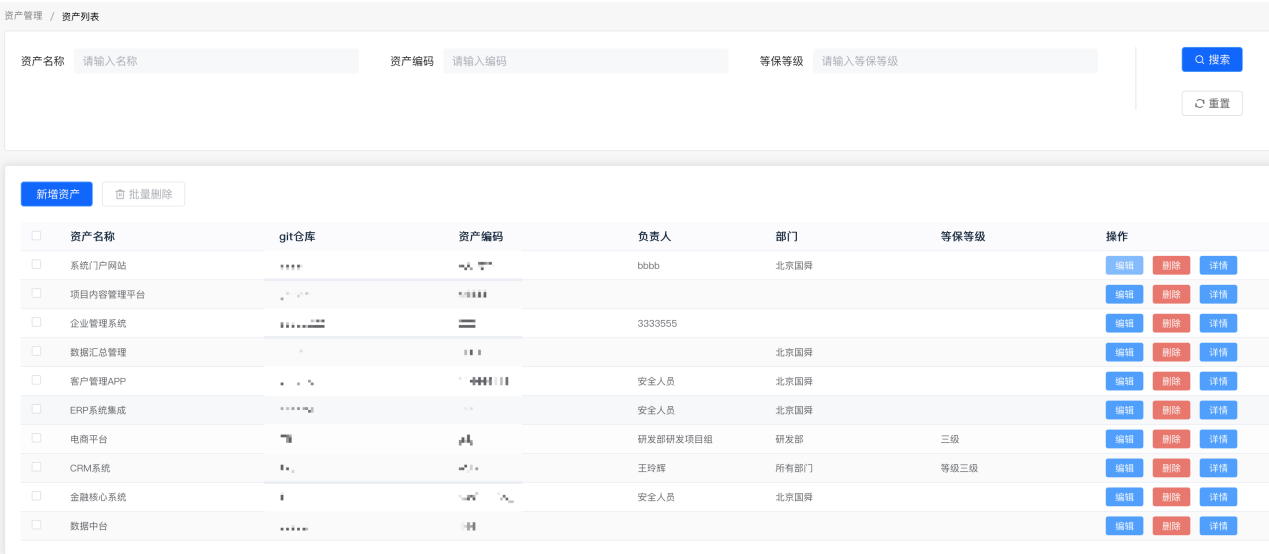Viewport: 1269px width, 554px height.
Task: Delete the 数据汇总管理 asset
Action: (x=1171, y=352)
